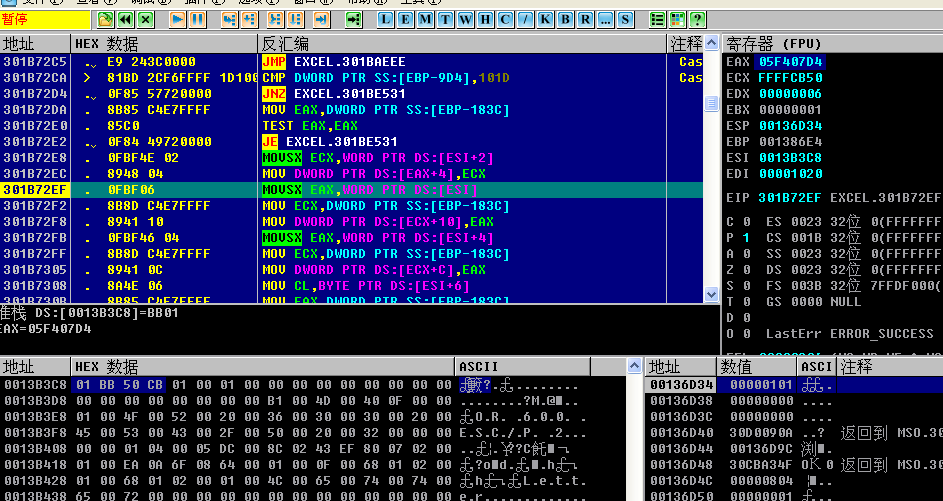Image resolution: width=943 pixels, height=501 pixels.
Task: Step into with the toolbar icon
Action: [230, 19]
